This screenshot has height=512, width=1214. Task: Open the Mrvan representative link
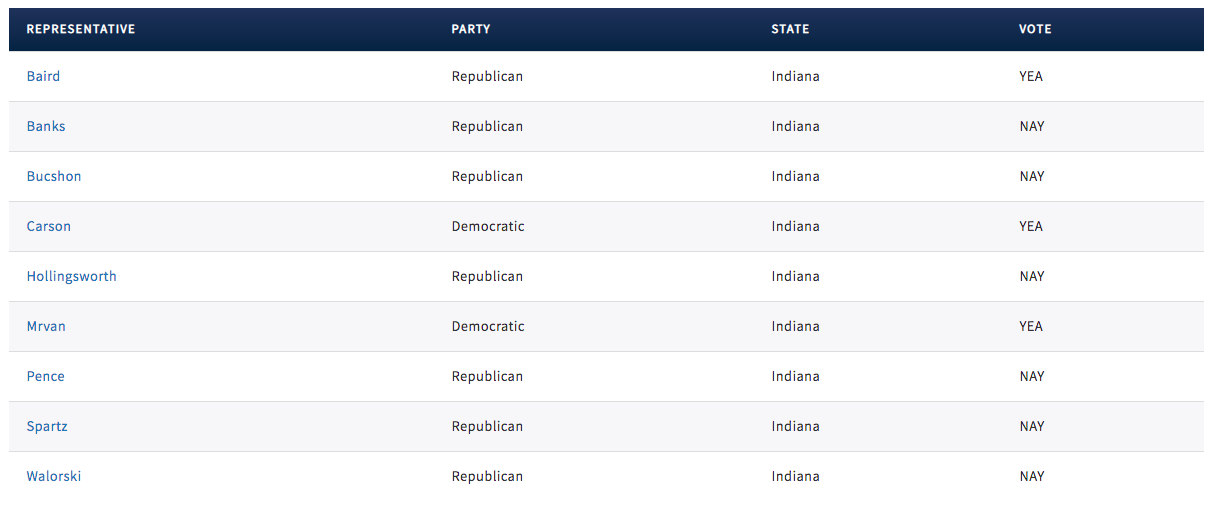click(x=46, y=326)
